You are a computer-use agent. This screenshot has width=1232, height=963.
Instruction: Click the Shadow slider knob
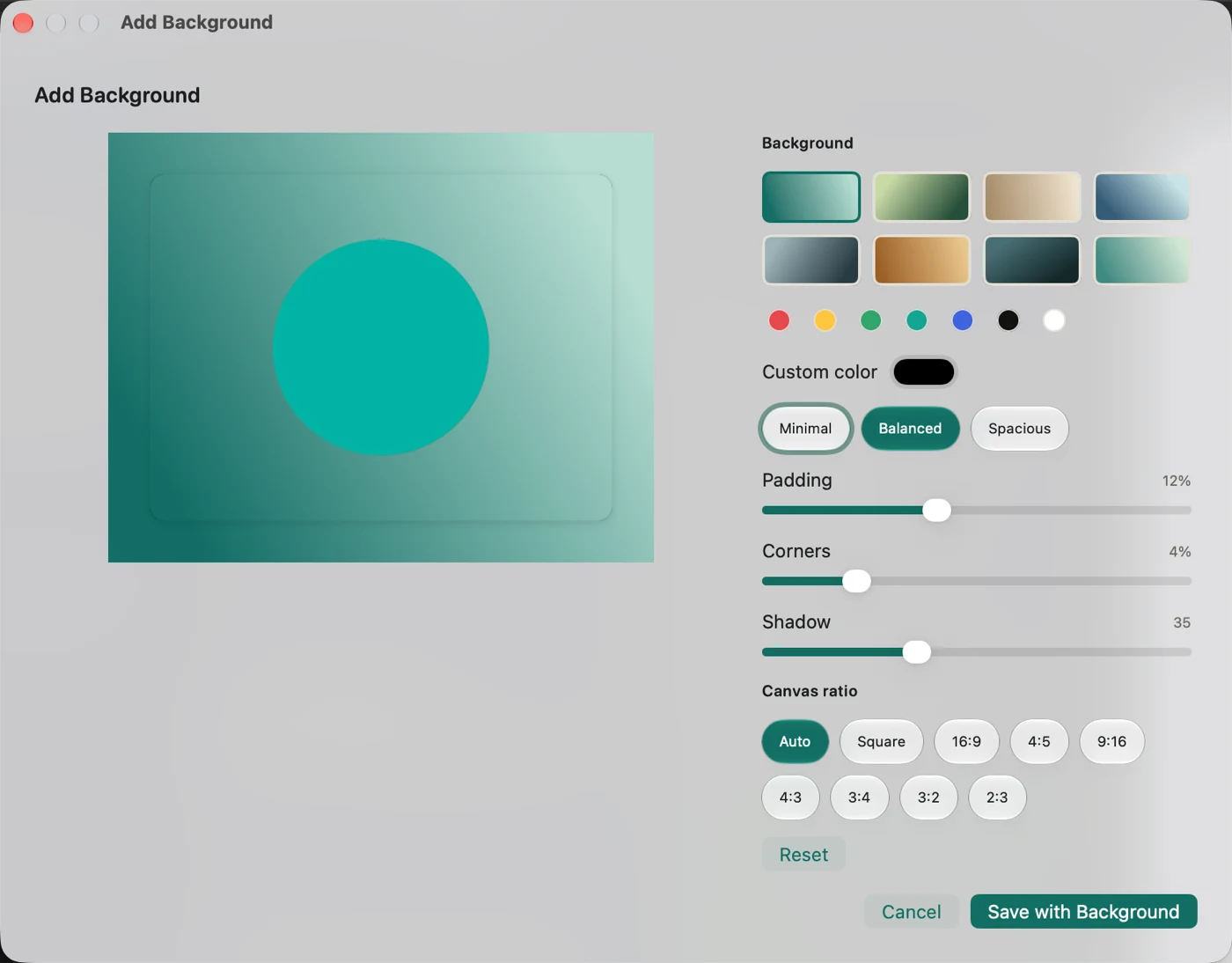click(916, 652)
